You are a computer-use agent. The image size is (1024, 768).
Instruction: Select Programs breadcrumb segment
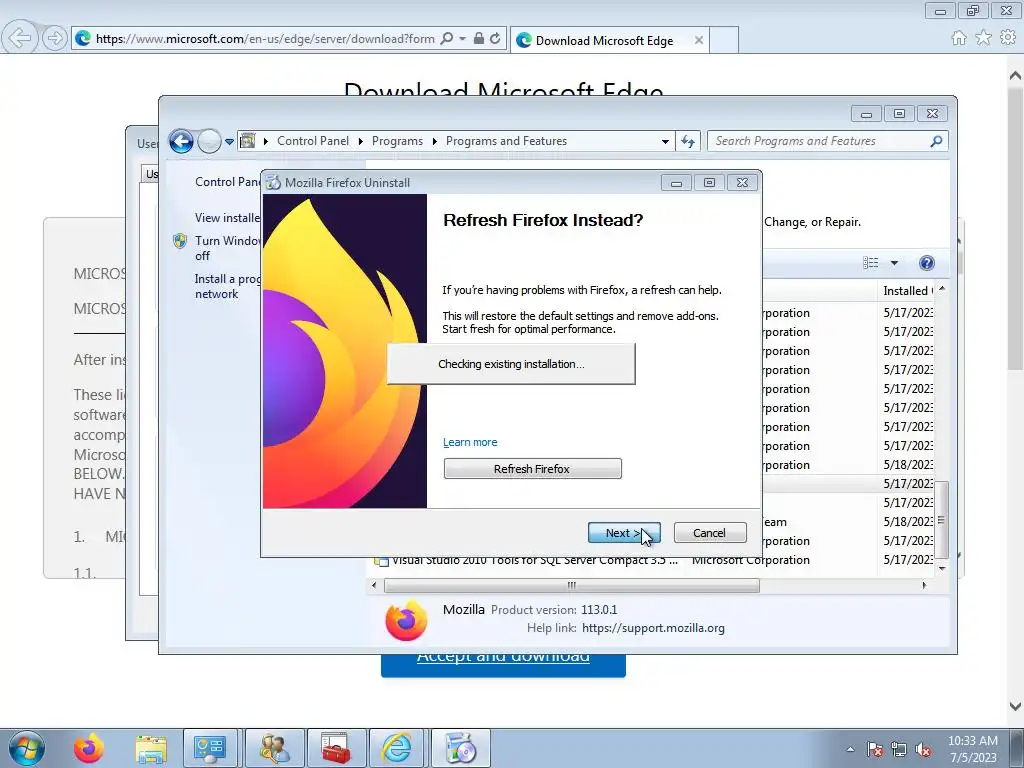(397, 141)
